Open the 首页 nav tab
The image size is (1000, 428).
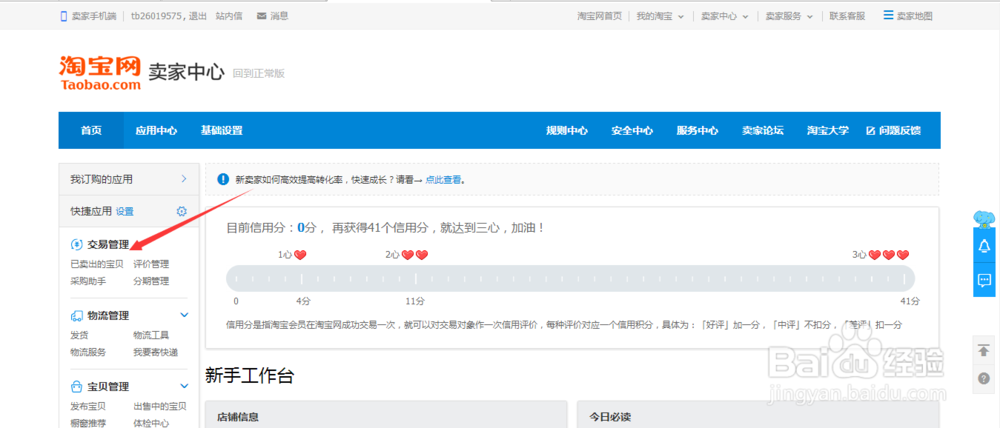pyautogui.click(x=91, y=131)
